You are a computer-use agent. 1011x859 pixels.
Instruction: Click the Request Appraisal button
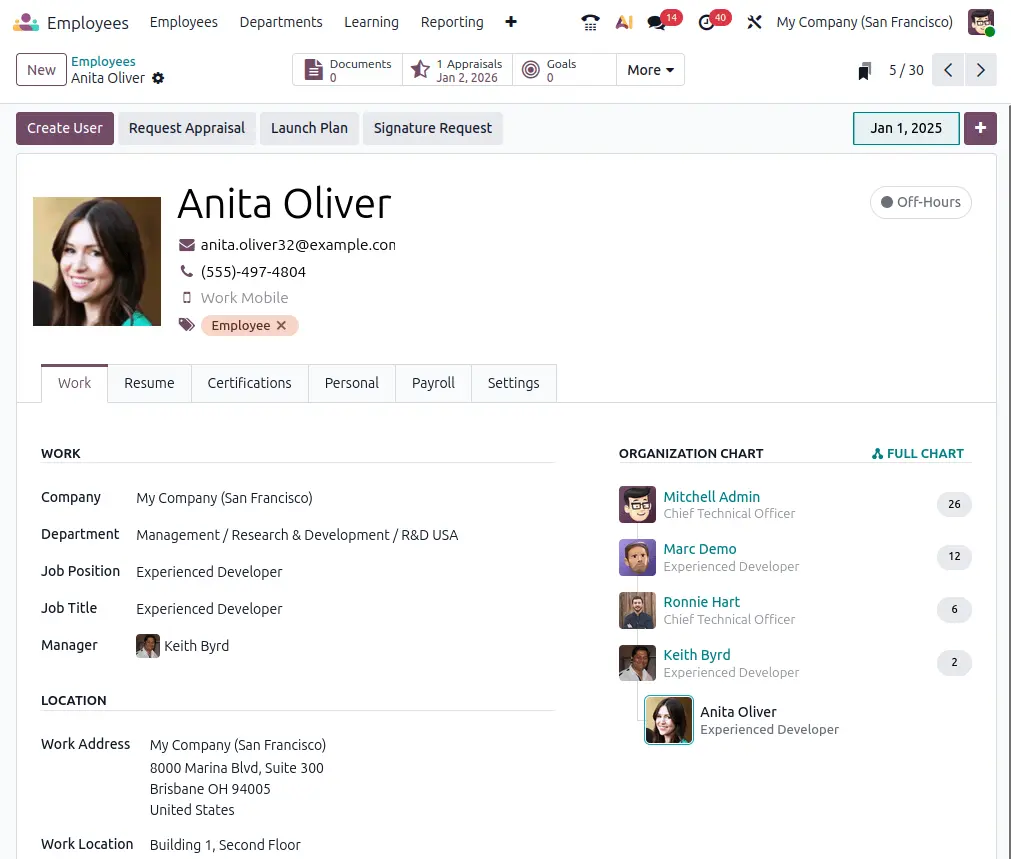point(187,128)
